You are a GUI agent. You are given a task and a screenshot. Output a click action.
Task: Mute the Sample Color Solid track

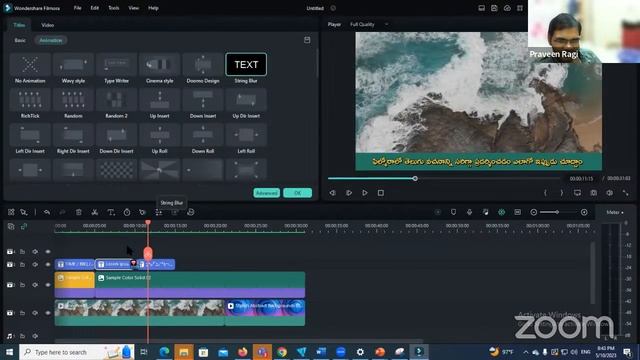[35, 284]
